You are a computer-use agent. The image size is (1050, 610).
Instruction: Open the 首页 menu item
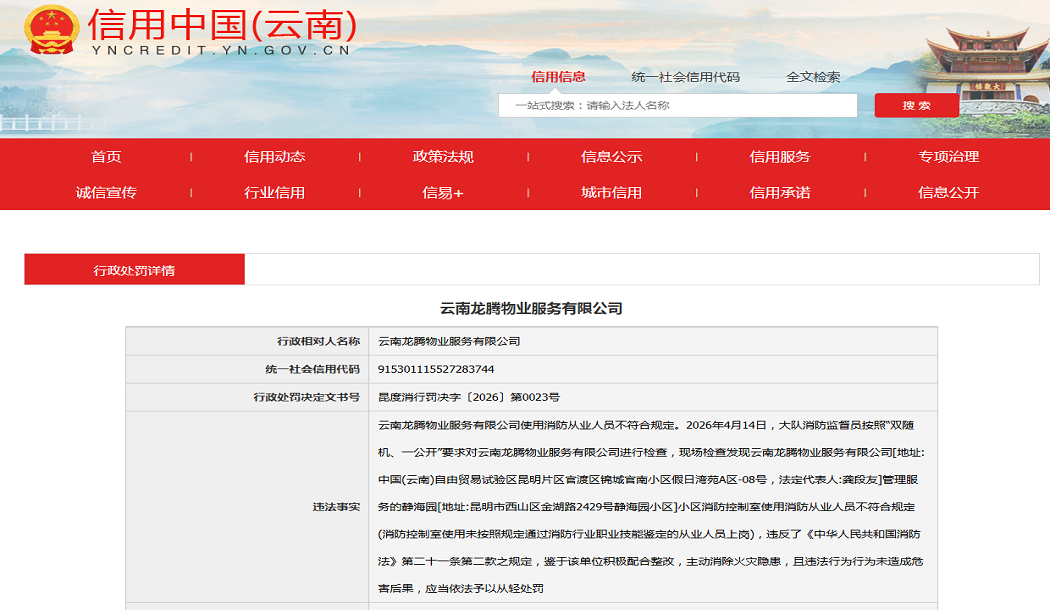click(x=106, y=157)
